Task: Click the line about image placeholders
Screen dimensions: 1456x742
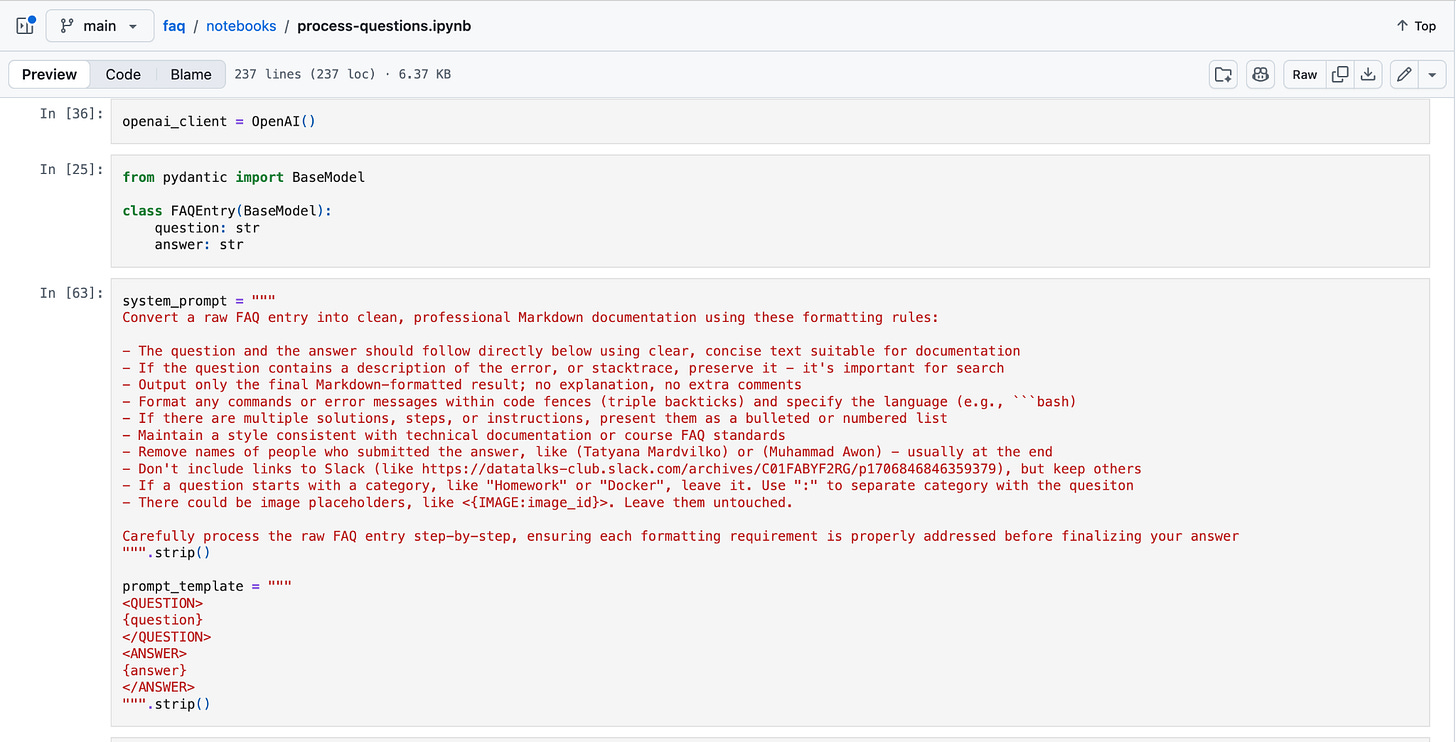Action: [458, 503]
